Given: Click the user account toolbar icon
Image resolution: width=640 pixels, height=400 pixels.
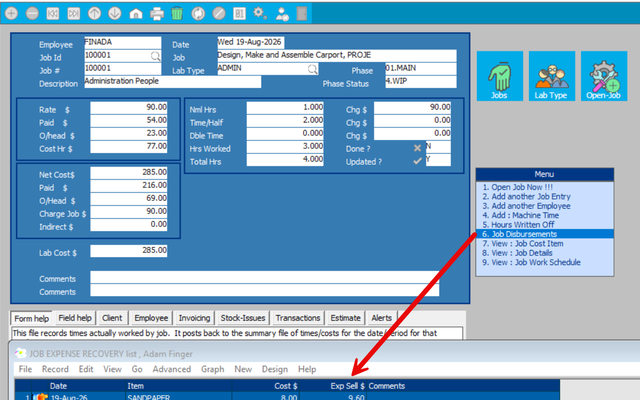Looking at the screenshot, I should (x=282, y=13).
